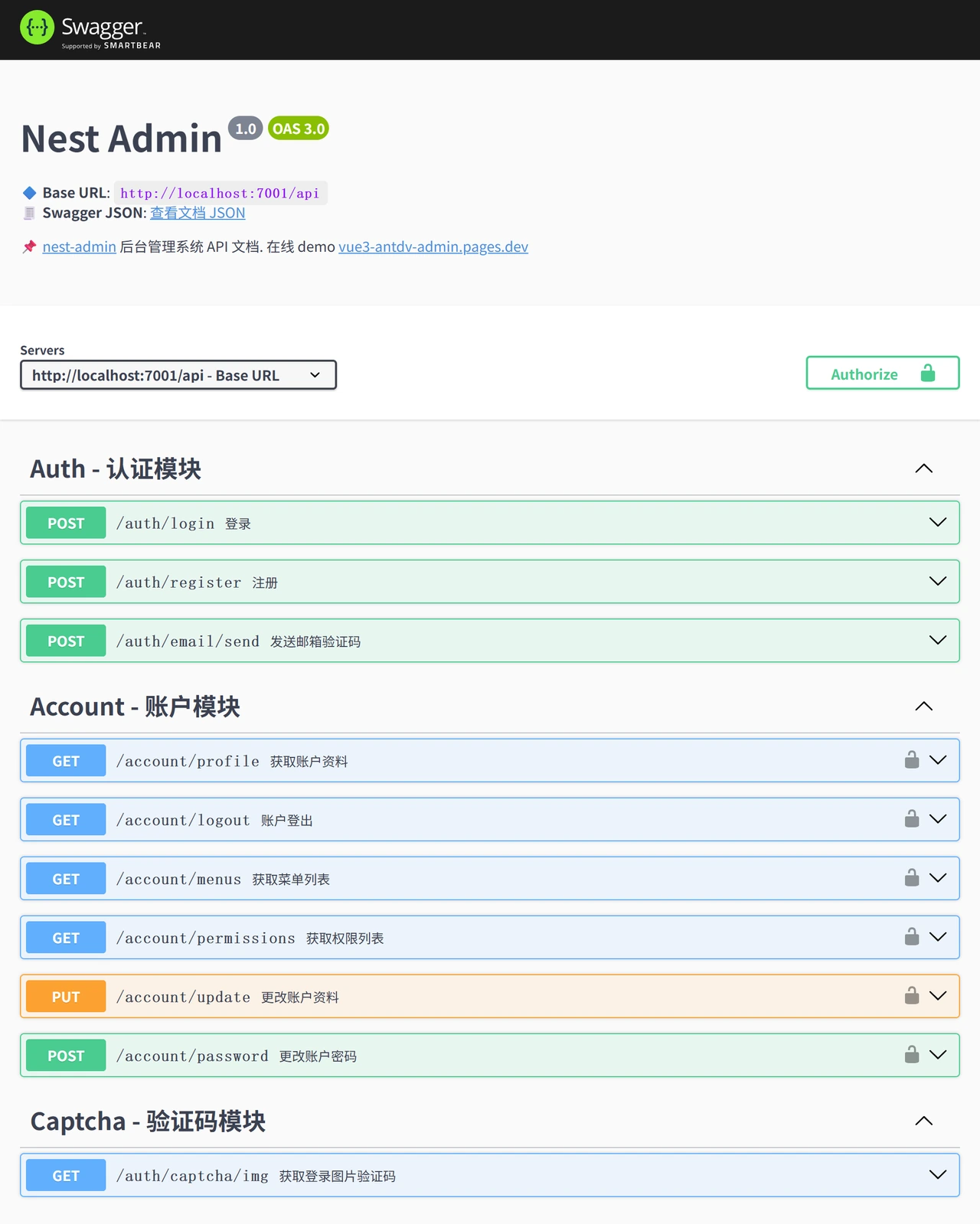Click PUT badge on /account/update
Image resolution: width=980 pixels, height=1224 pixels.
click(66, 997)
